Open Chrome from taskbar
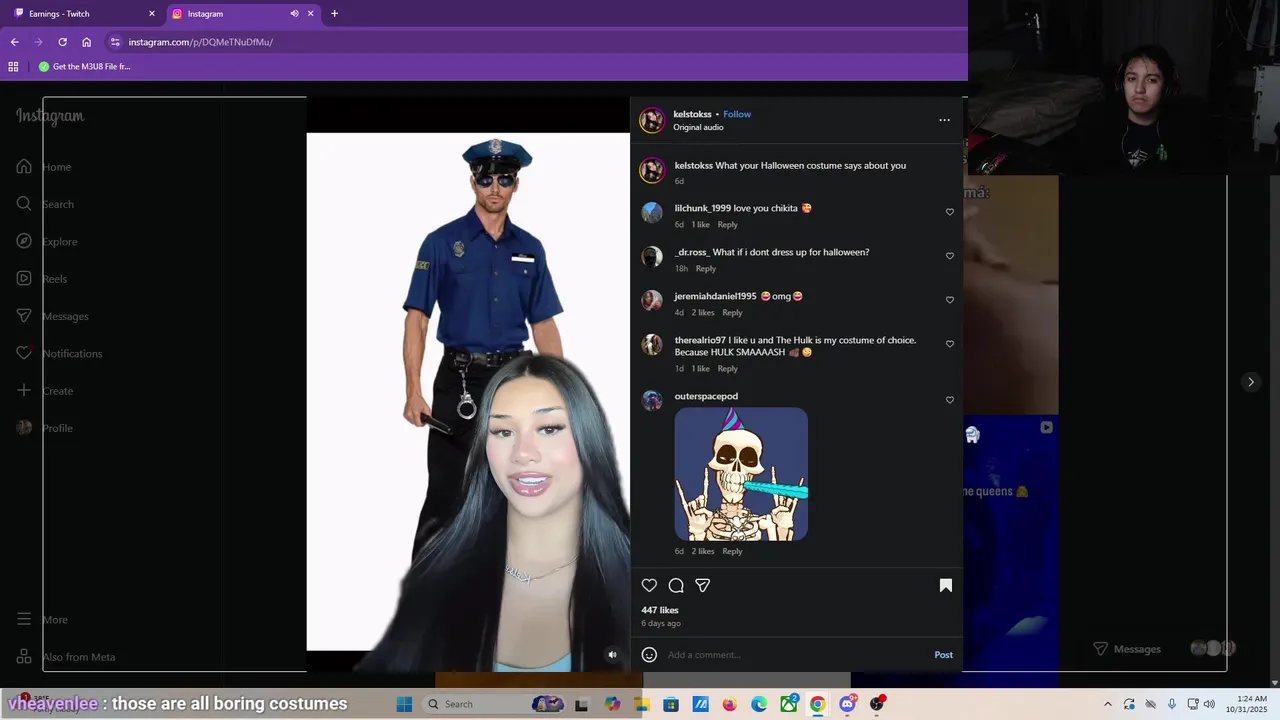 (818, 704)
